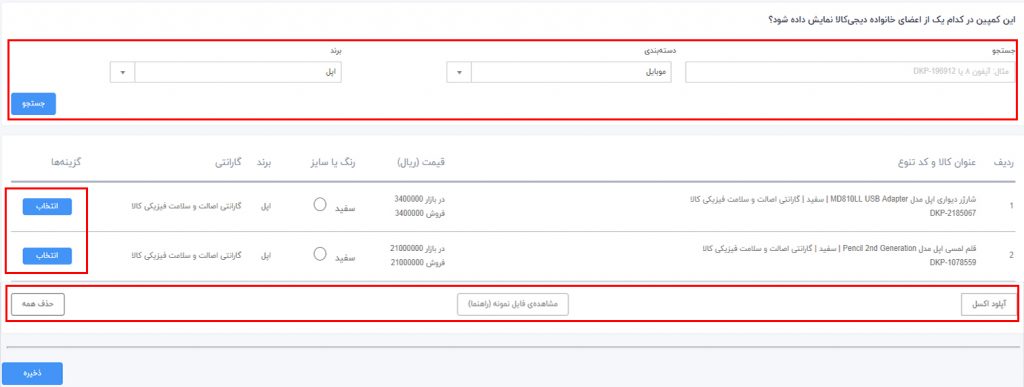Open the برند brand dropdown arrow
Screen dimensions: 1024x387
[123, 72]
